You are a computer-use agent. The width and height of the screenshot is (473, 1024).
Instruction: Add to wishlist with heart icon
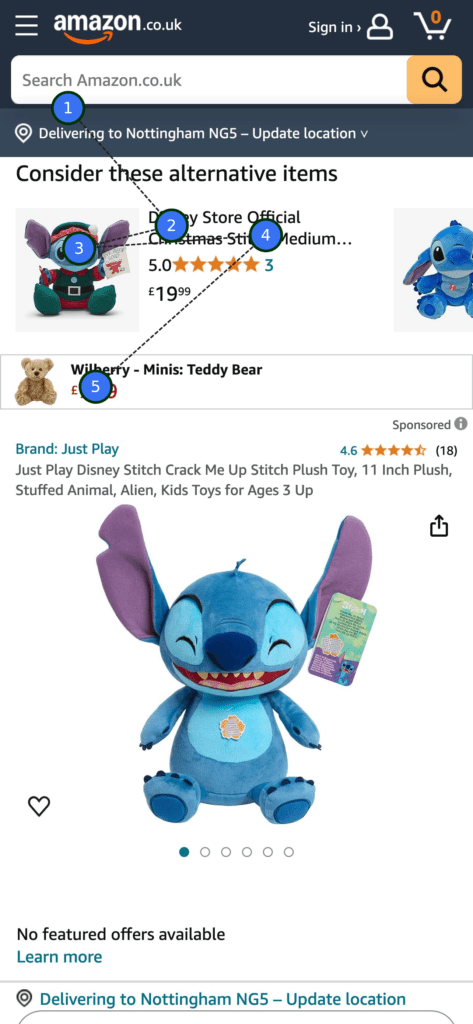(x=39, y=807)
